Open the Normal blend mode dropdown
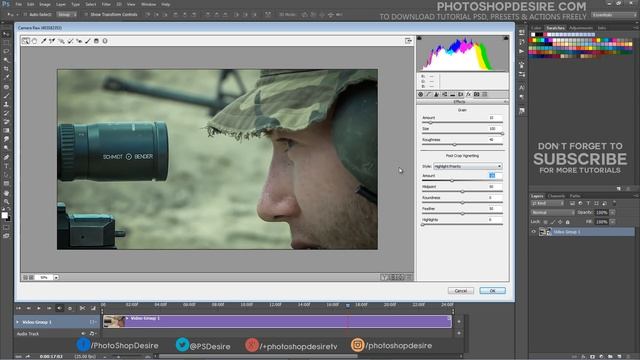 pos(552,213)
